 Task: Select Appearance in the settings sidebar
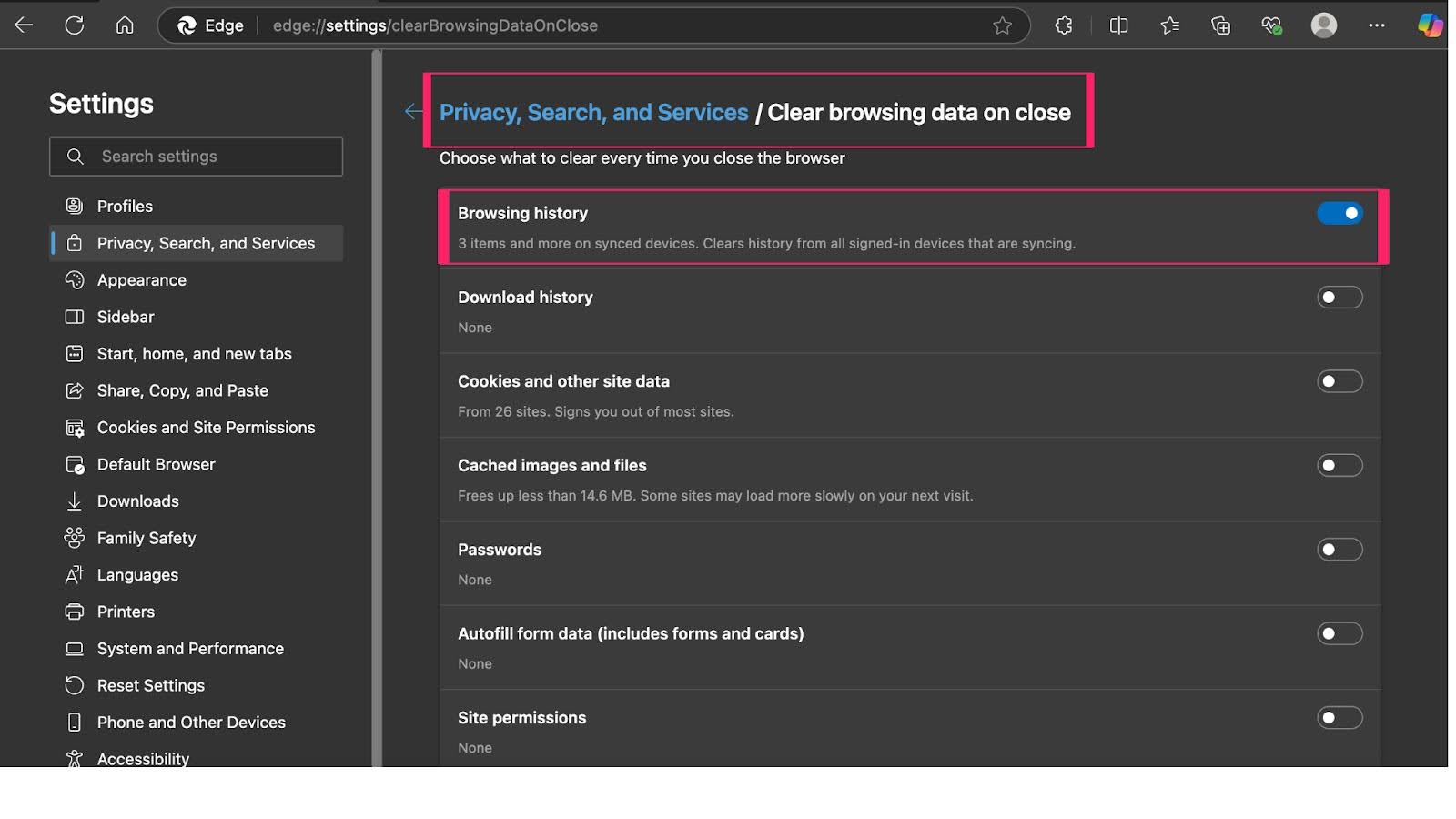click(142, 280)
